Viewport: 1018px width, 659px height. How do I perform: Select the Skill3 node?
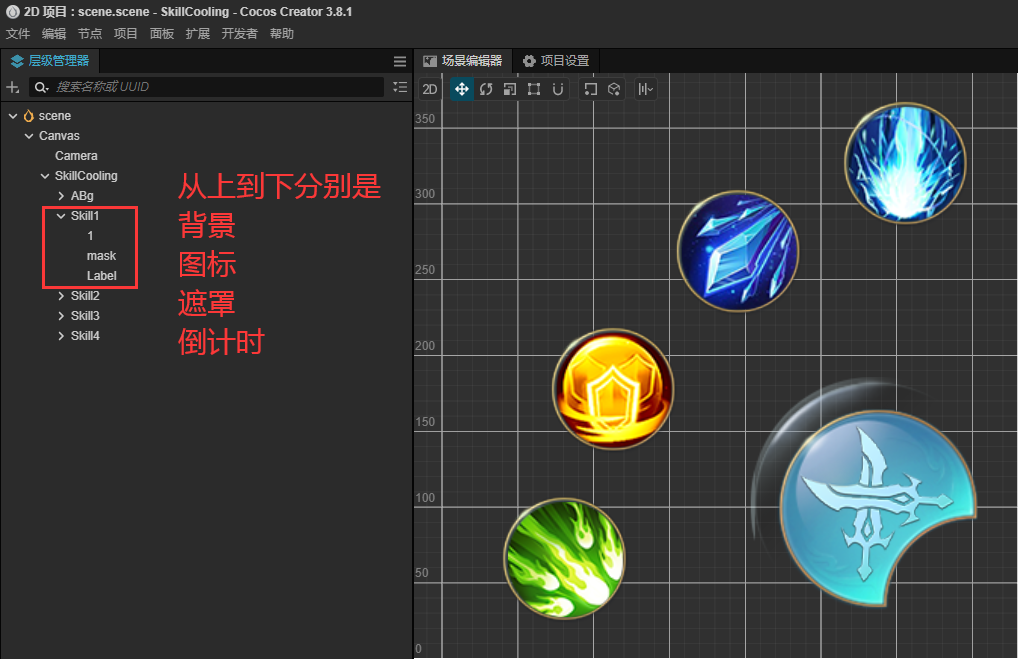point(85,316)
